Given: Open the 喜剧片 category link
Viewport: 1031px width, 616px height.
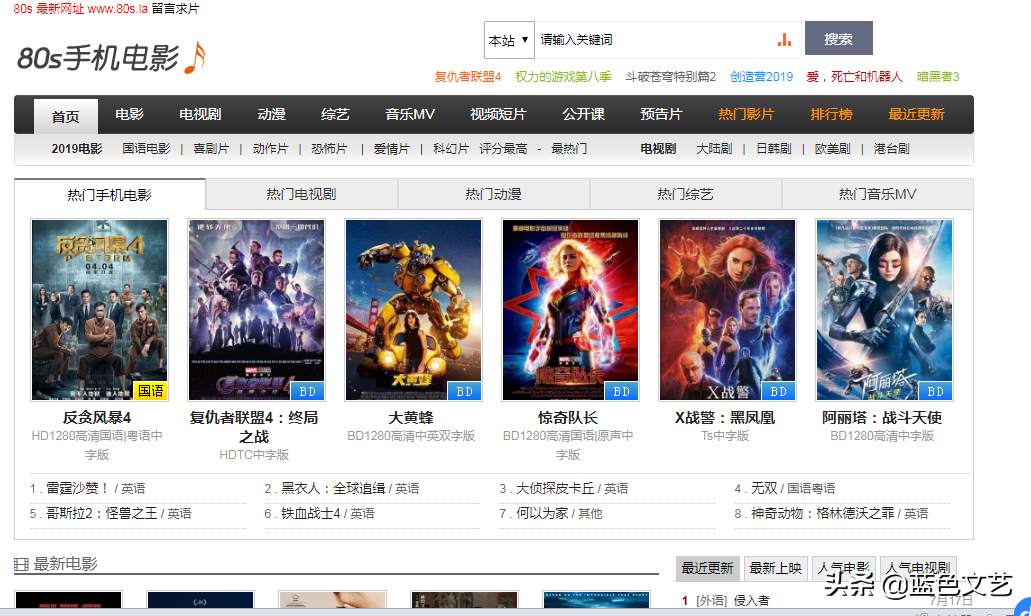Looking at the screenshot, I should click(210, 149).
